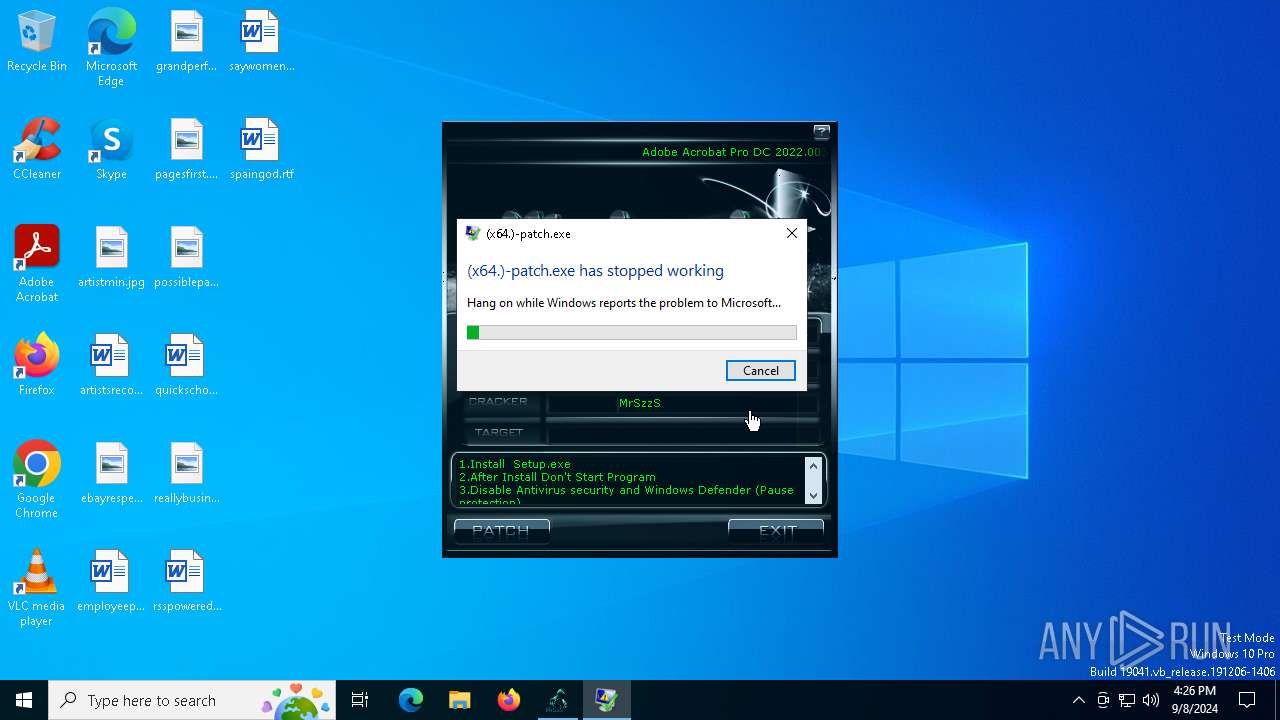
Task: Click the help question mark in patcher
Action: tap(822, 131)
